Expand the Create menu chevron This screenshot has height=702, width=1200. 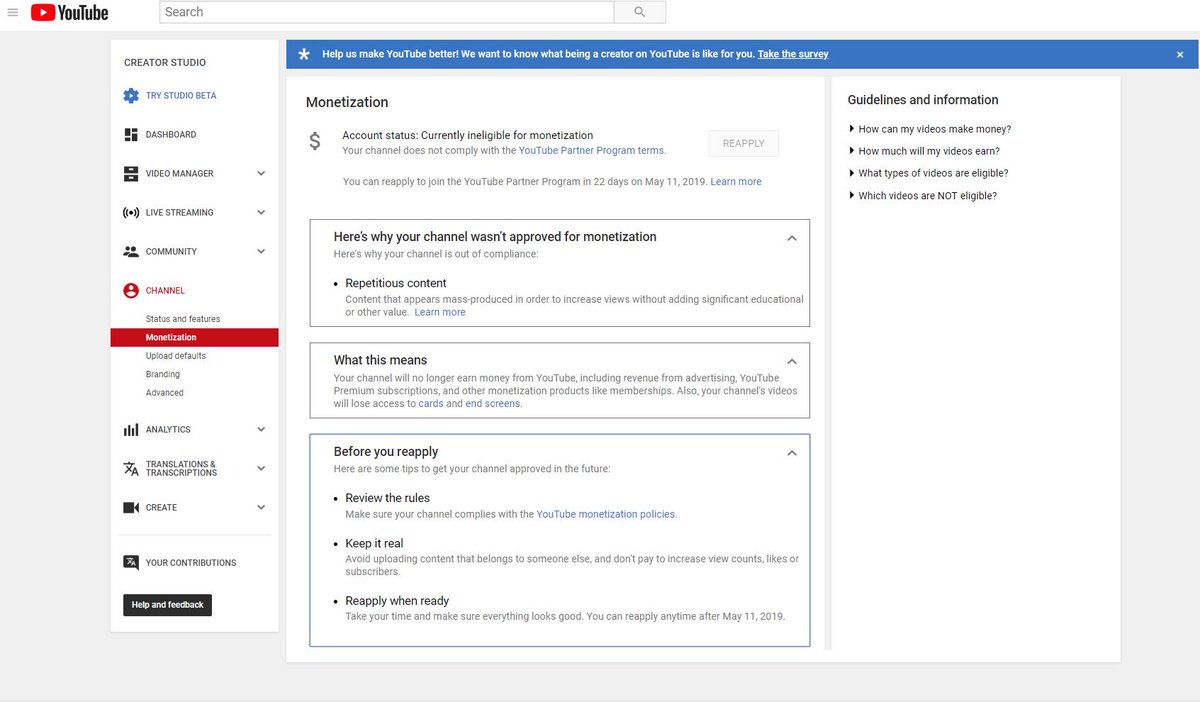(261, 508)
